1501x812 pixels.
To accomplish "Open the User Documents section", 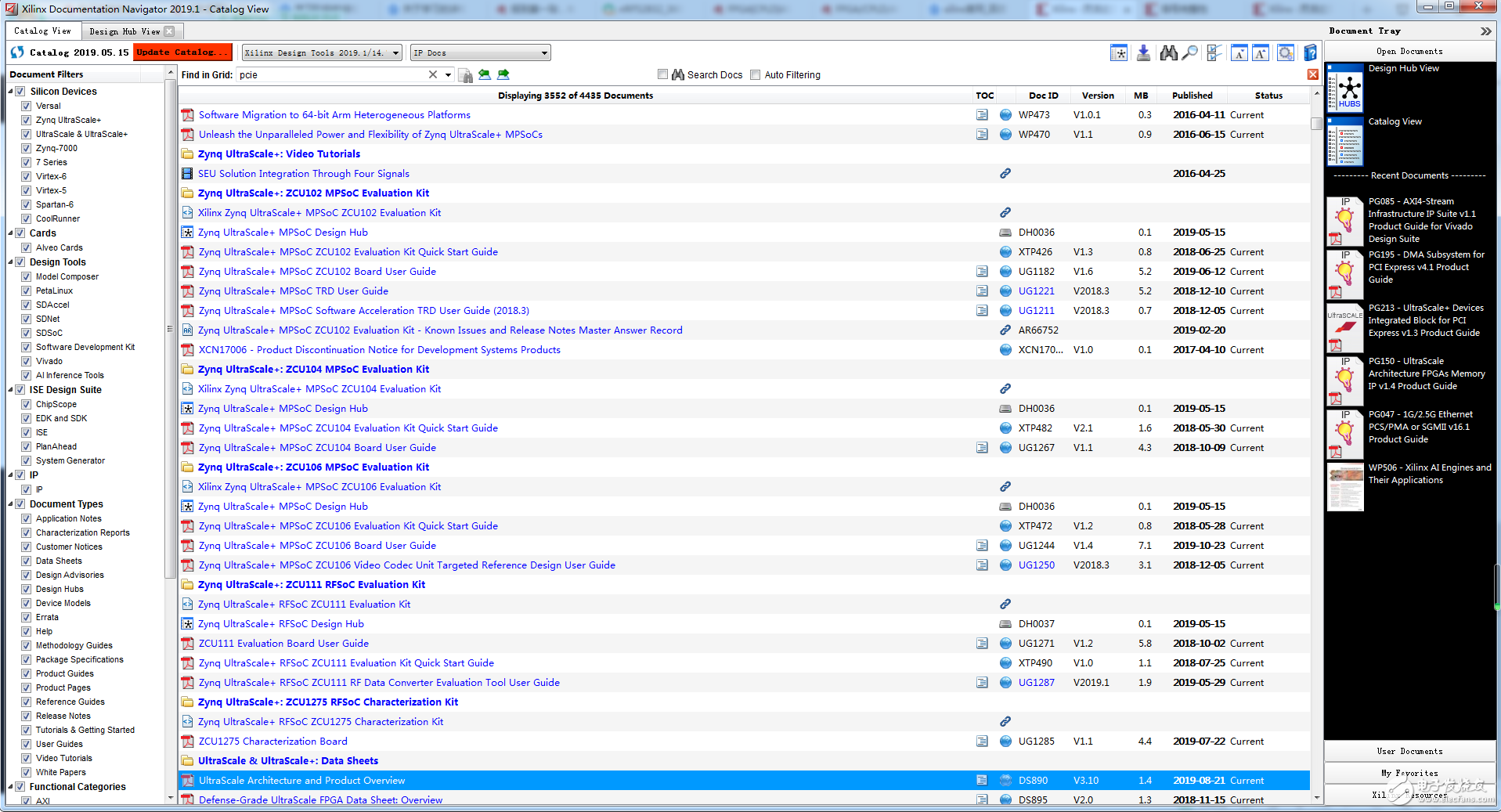I will click(1409, 752).
